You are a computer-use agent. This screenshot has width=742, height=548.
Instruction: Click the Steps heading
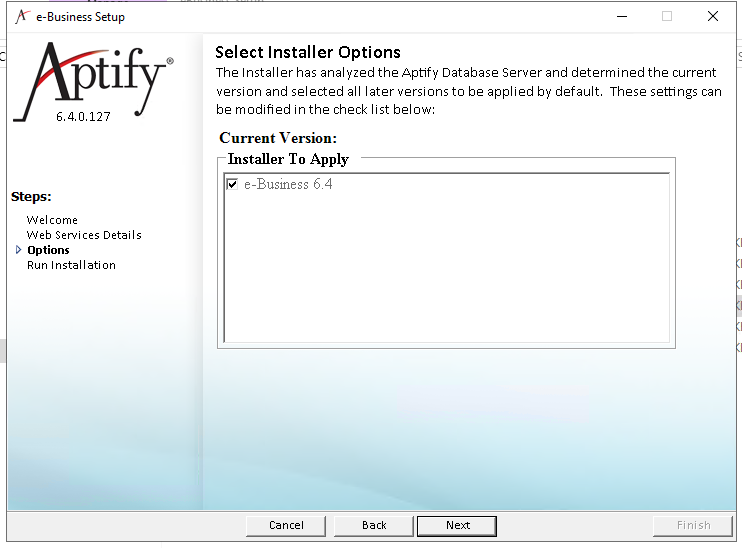click(31, 196)
